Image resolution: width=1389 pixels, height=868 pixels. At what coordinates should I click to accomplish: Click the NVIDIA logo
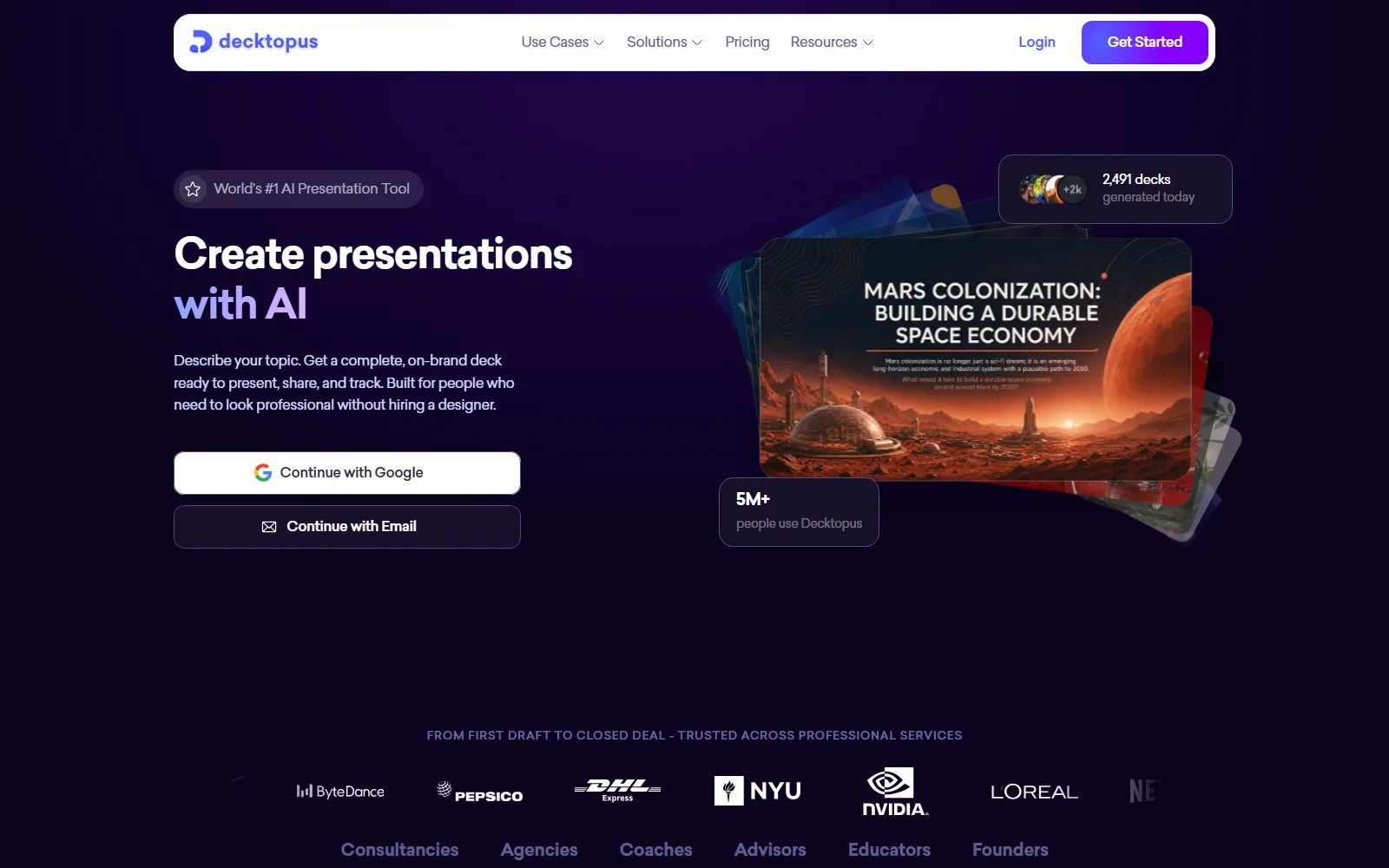coord(895,792)
